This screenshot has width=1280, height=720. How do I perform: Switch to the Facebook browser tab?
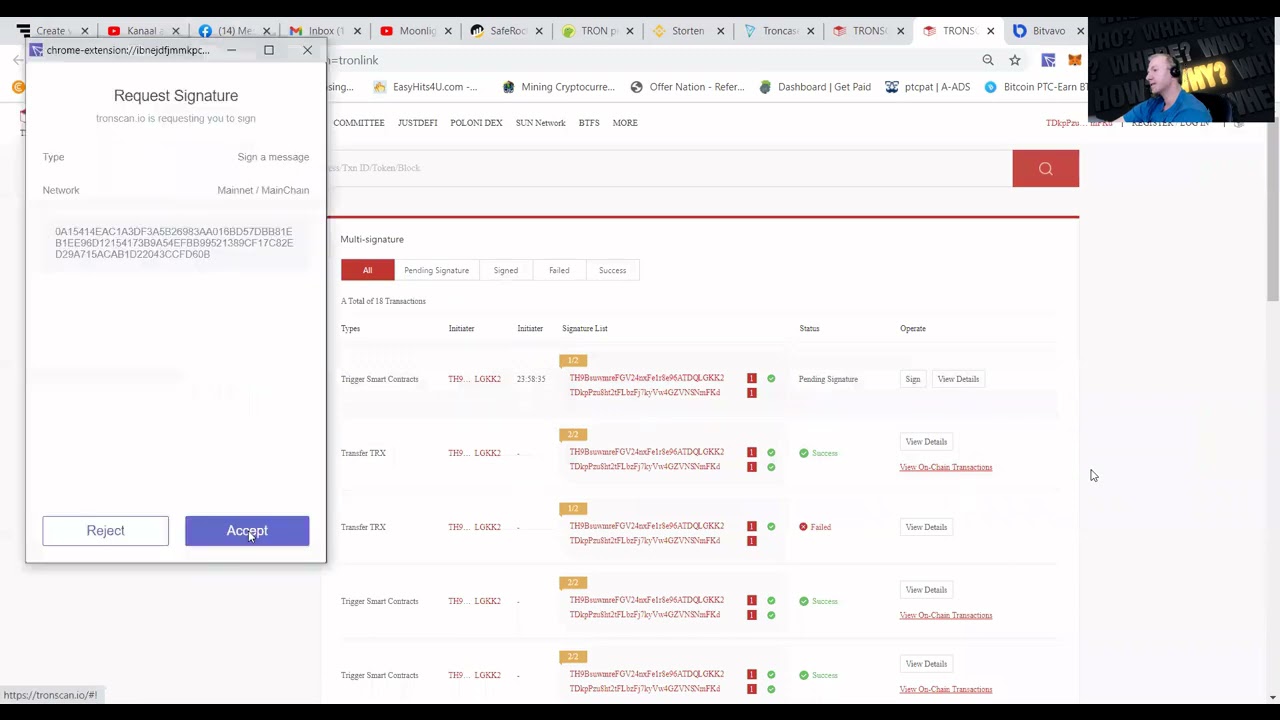(x=234, y=31)
